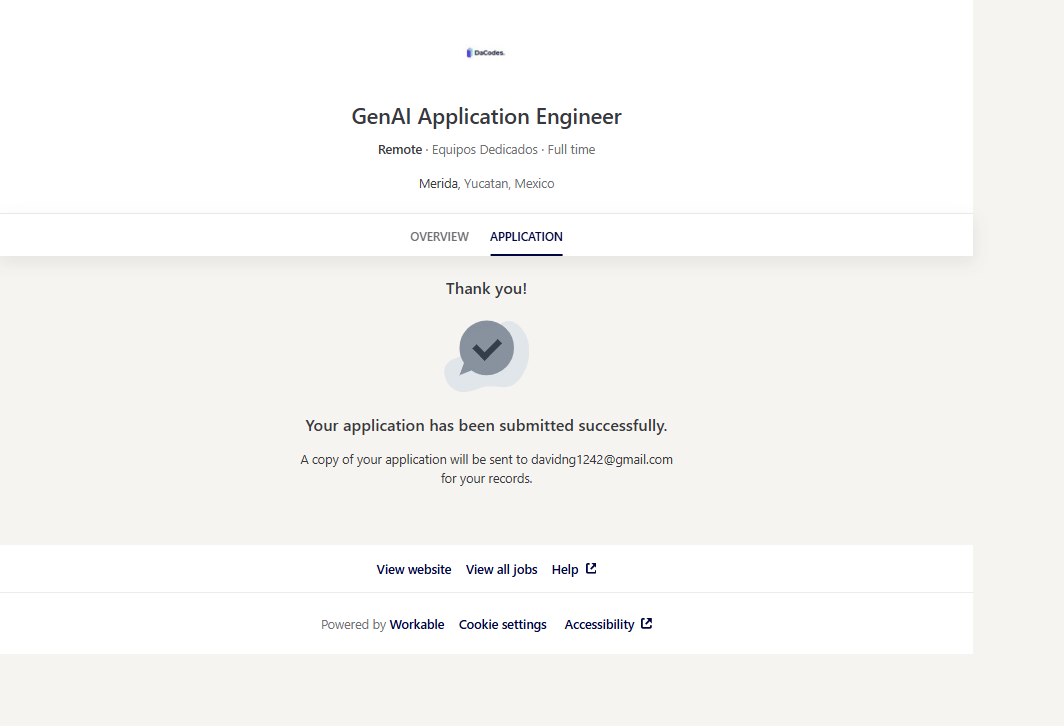Click the Equipos Dedicados department text

pyautogui.click(x=485, y=150)
